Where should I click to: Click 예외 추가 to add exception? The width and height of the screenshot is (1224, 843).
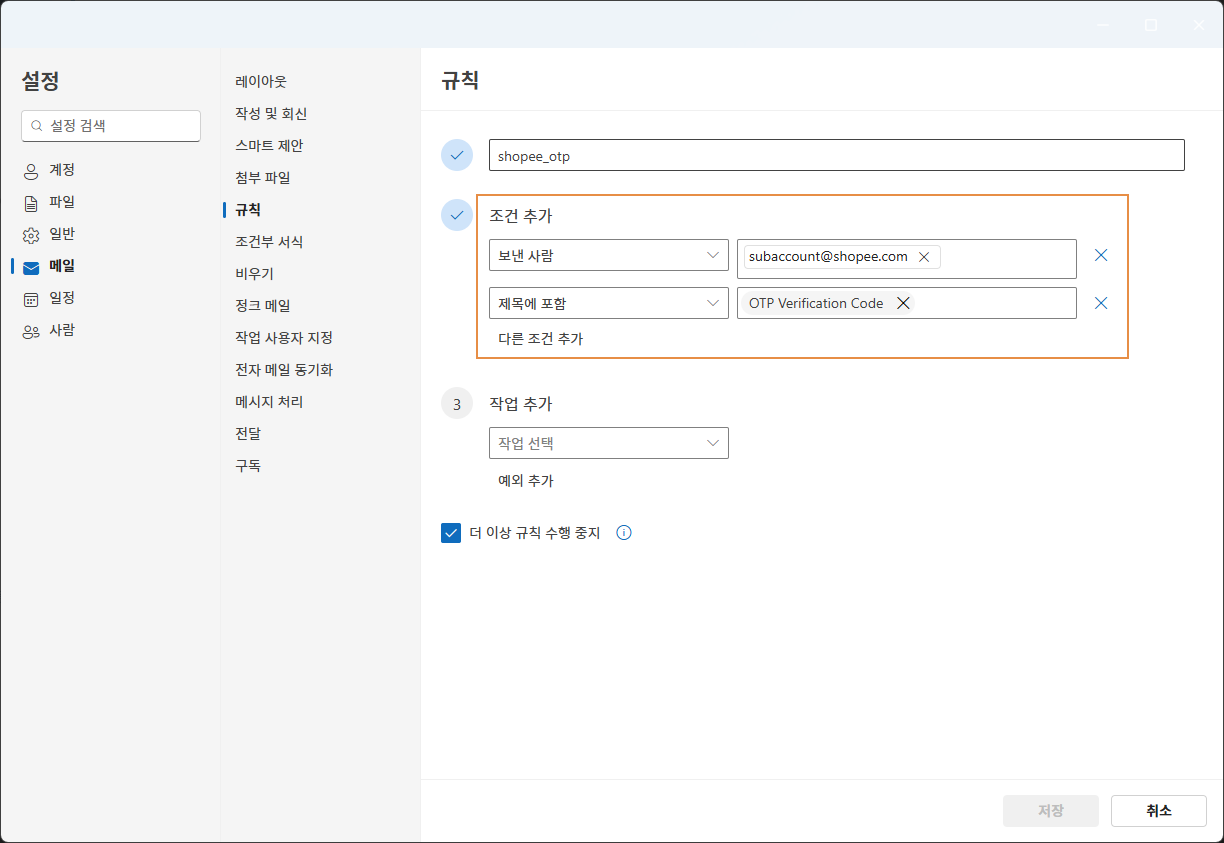525,481
